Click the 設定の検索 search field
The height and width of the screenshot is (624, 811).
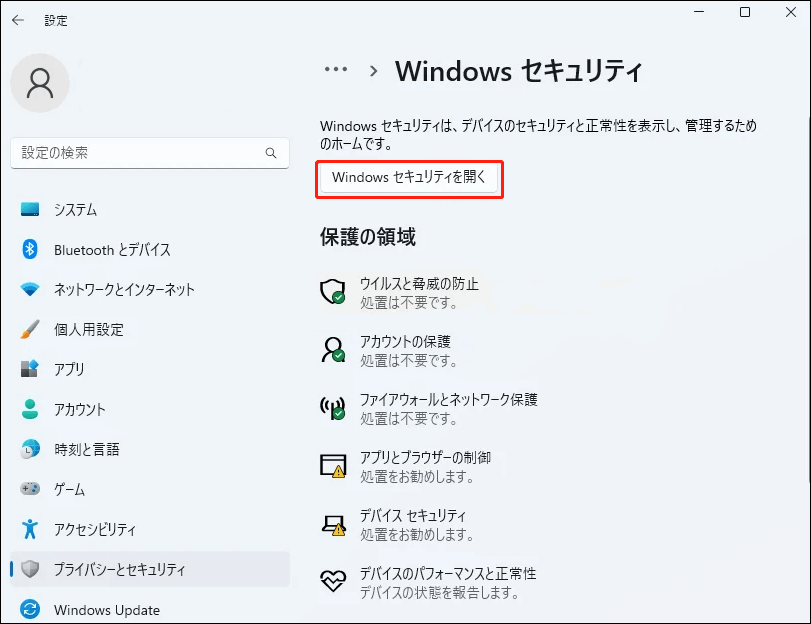pyautogui.click(x=140, y=154)
